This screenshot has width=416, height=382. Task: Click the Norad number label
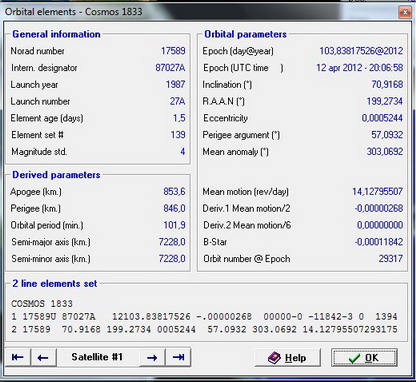pos(37,51)
